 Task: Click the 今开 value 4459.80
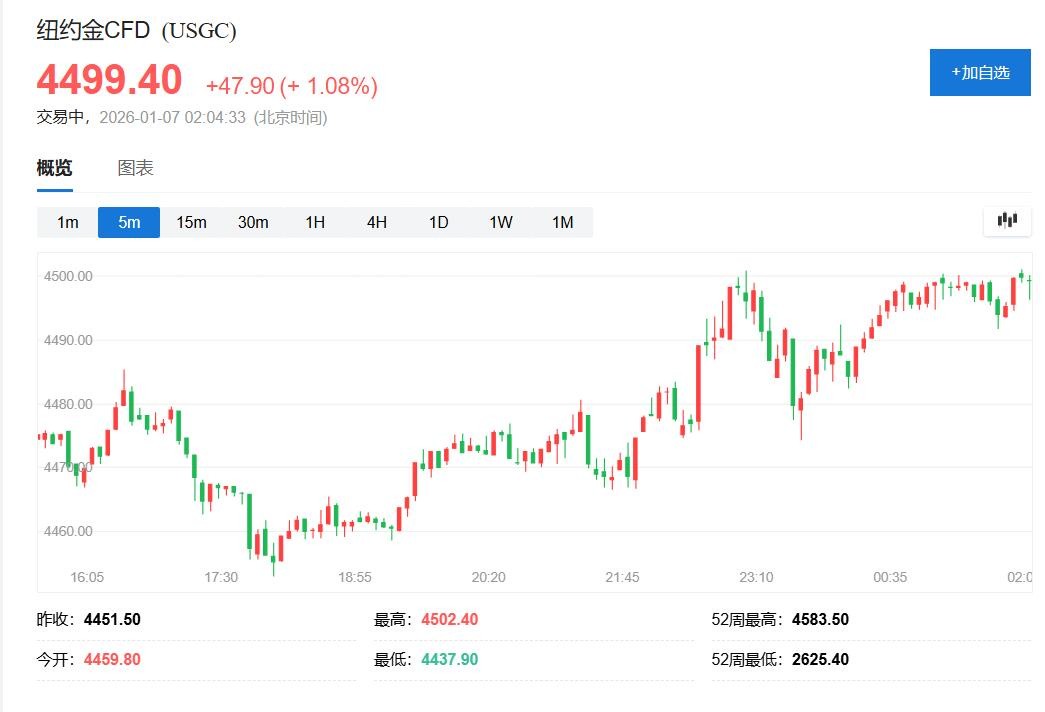pos(112,660)
